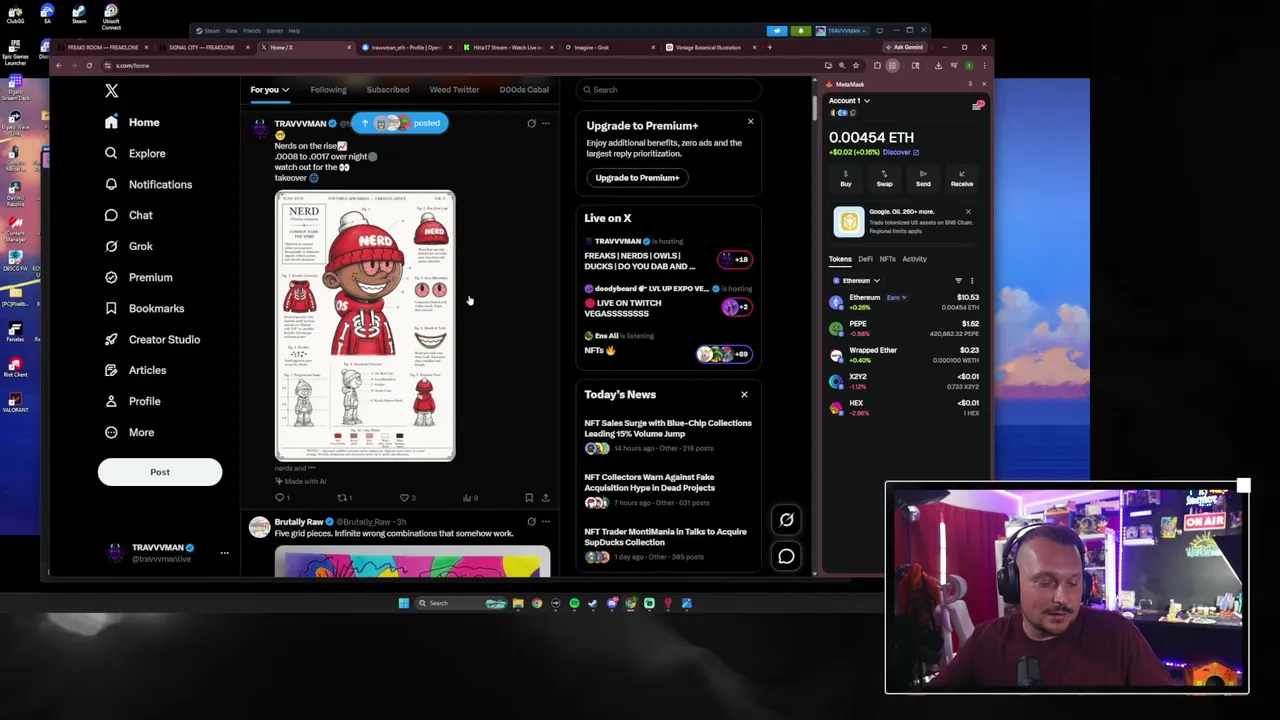Switch to MetaMask NFTs tab
The image size is (1280, 720).
(887, 259)
